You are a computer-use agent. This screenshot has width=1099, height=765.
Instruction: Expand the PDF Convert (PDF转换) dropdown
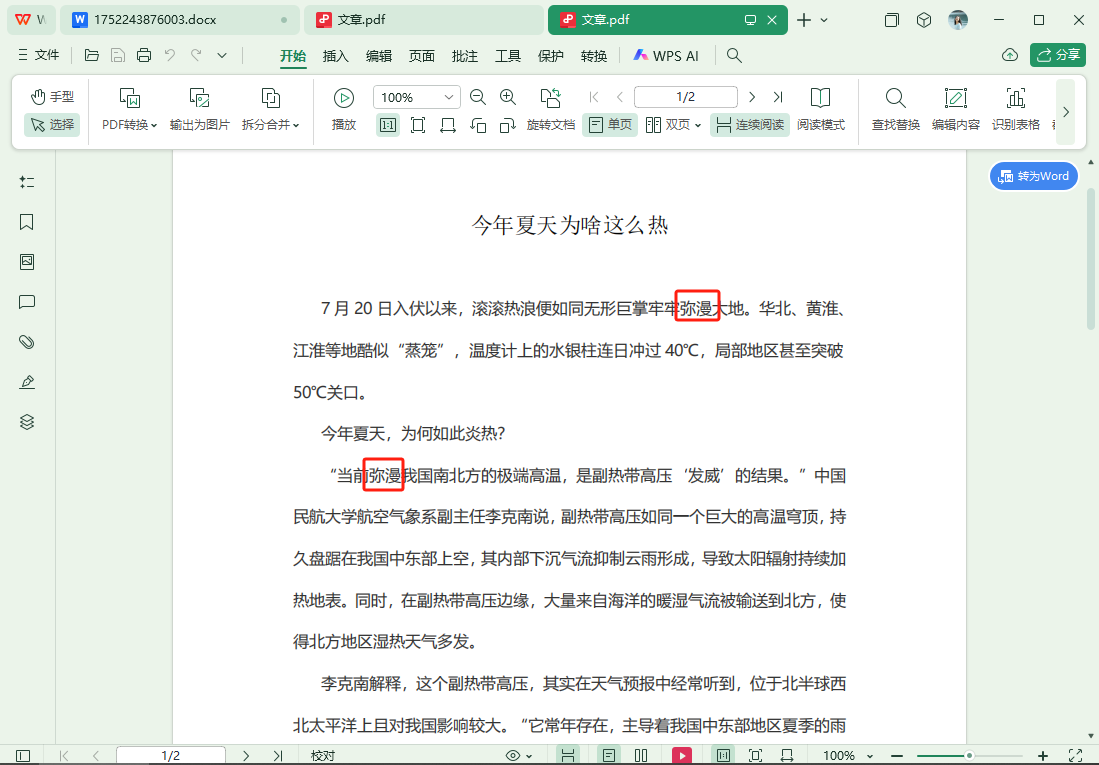pos(130,125)
